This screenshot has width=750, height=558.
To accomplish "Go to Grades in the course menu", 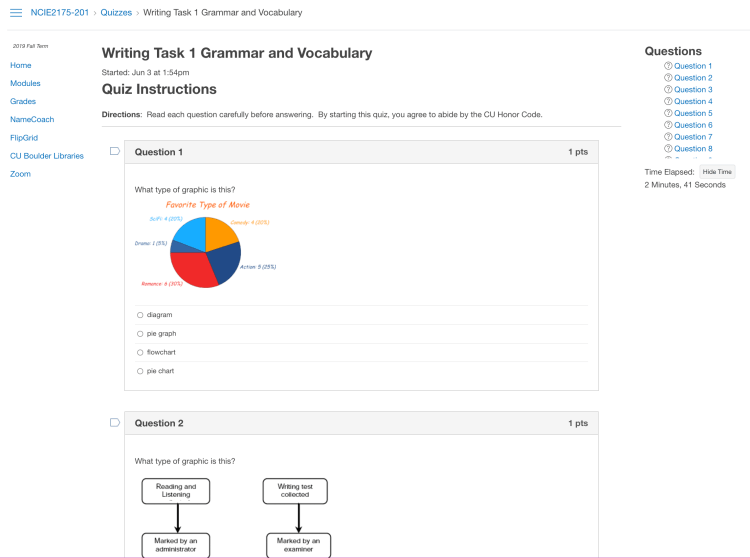I will [23, 101].
